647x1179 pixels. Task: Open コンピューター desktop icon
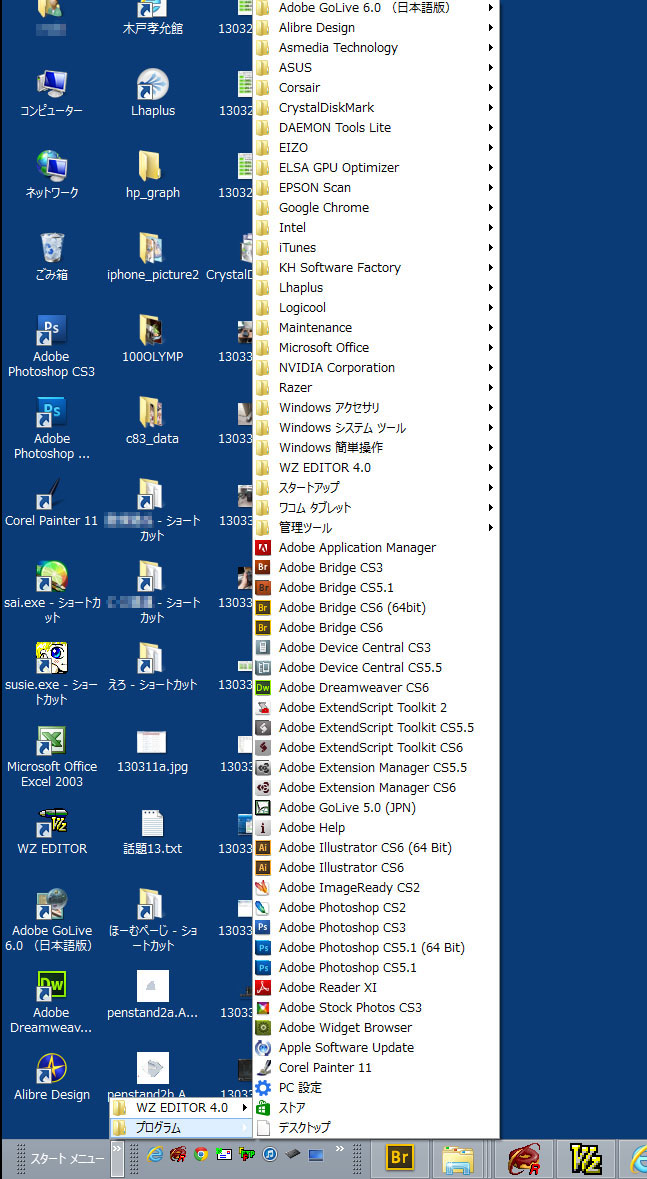point(51,92)
